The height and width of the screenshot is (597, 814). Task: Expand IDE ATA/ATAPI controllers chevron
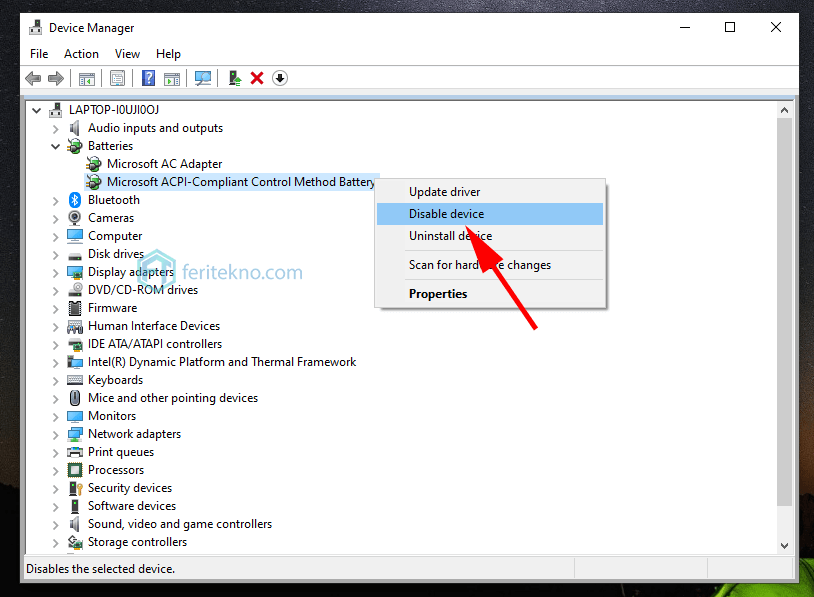tap(56, 344)
